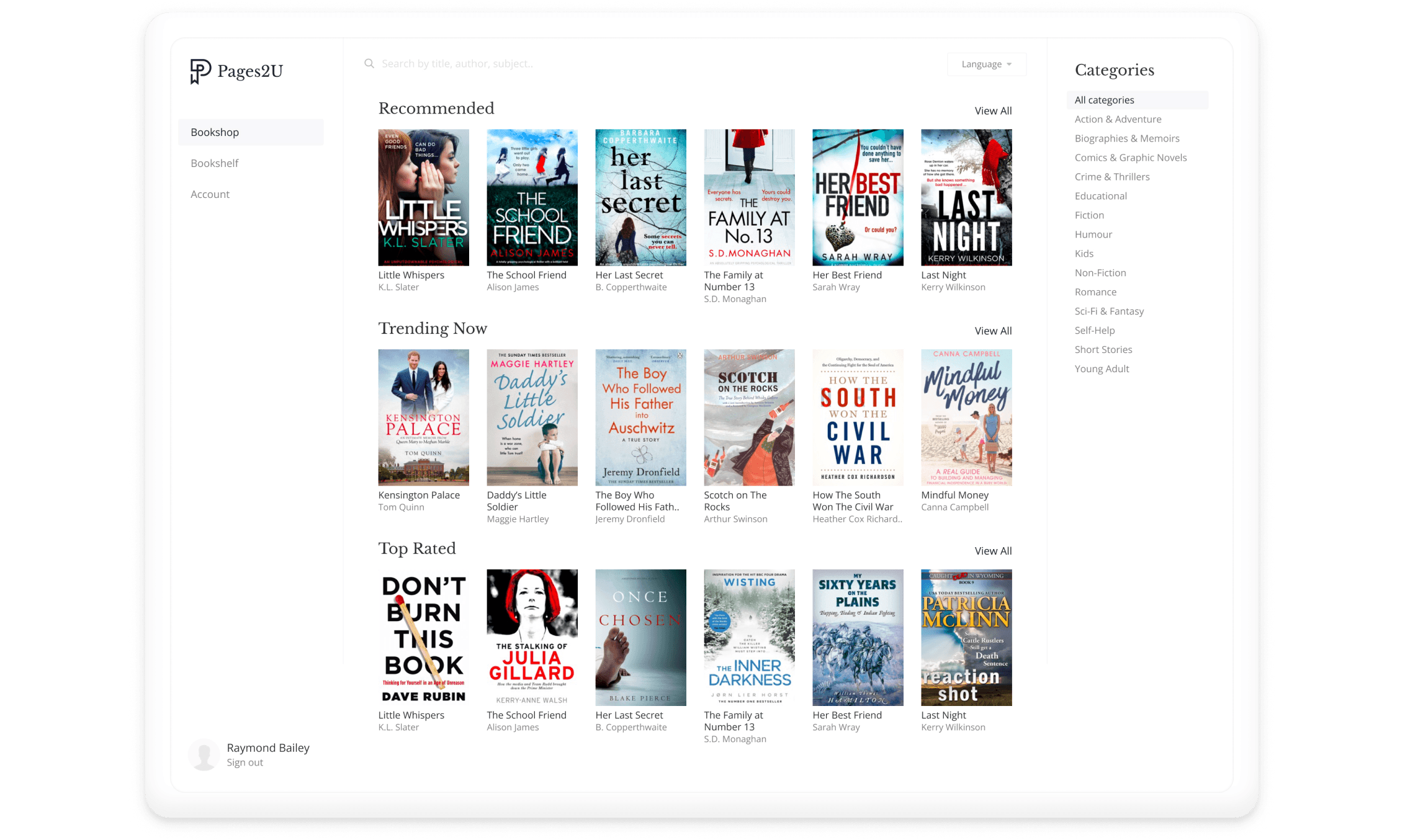Open the Language dropdown
This screenshot has width=1405, height=840.
tap(986, 65)
